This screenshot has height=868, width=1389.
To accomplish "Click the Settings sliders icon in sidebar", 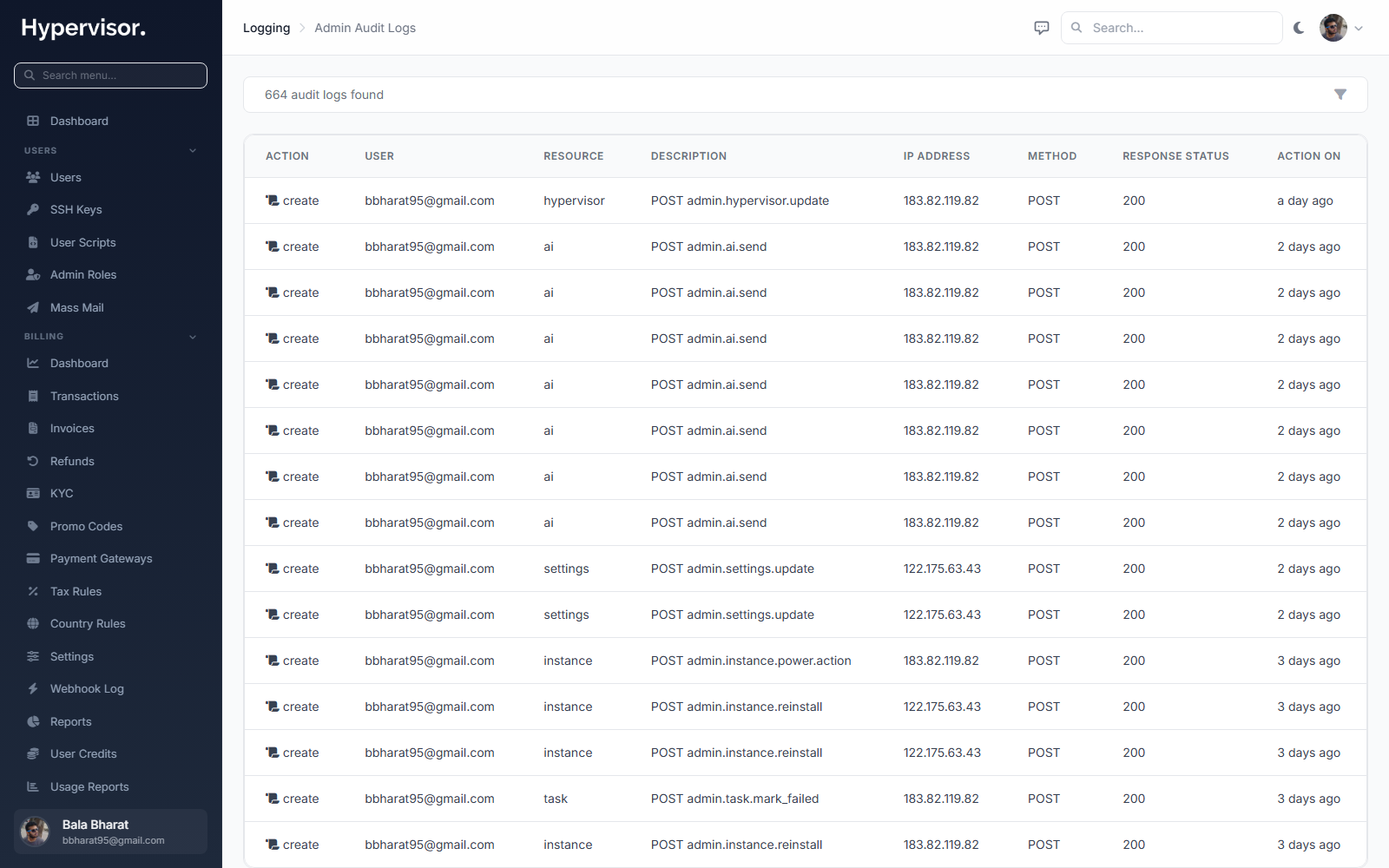I will (33, 656).
